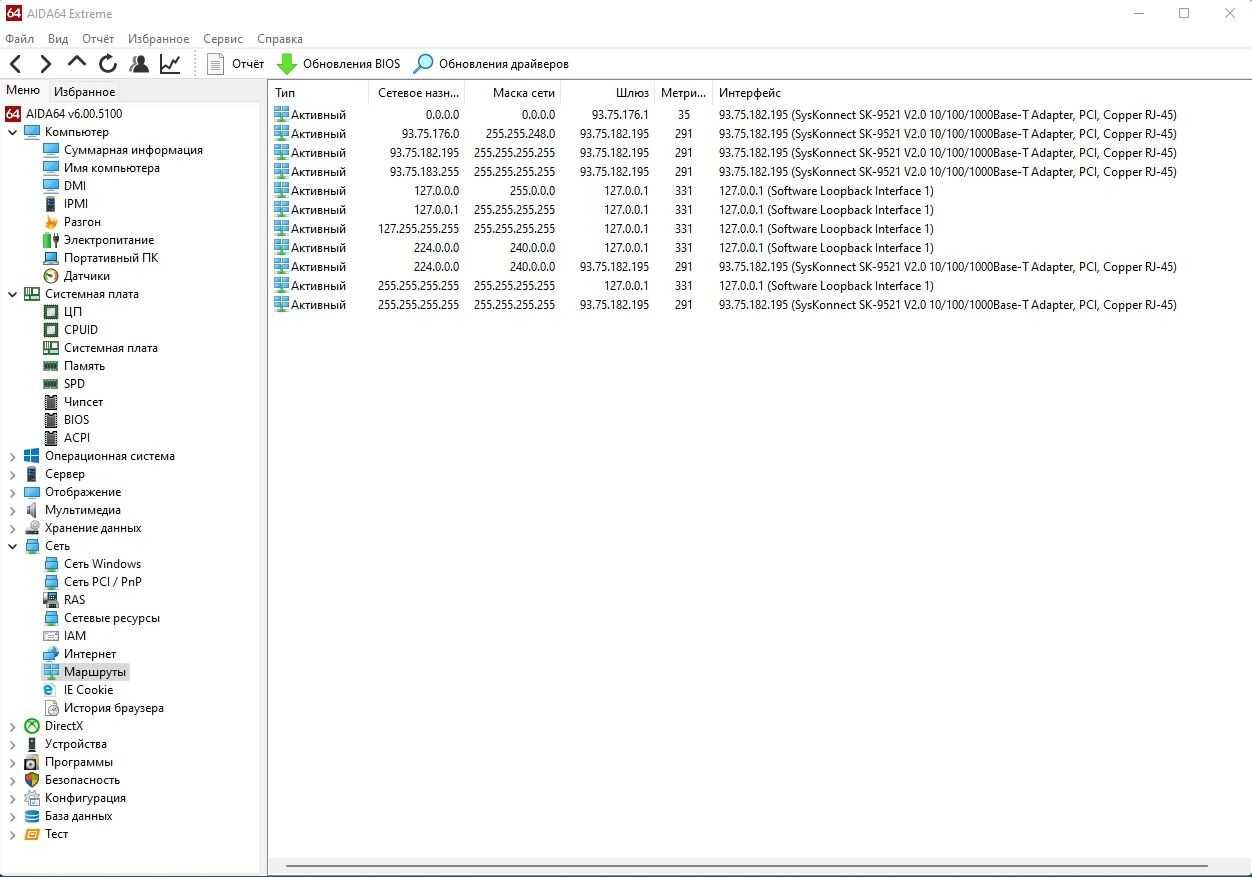Image resolution: width=1252 pixels, height=877 pixels.
Task: Select История браузера item
Action: (103, 708)
